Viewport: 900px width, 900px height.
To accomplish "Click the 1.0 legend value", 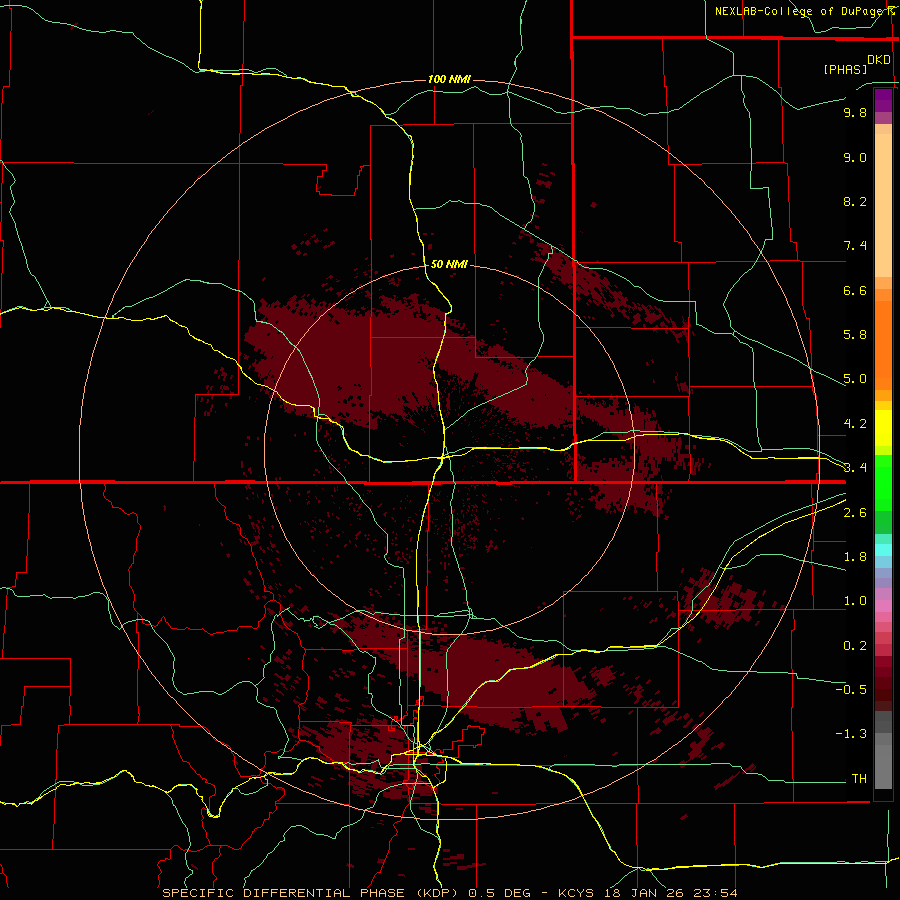I will (855, 601).
